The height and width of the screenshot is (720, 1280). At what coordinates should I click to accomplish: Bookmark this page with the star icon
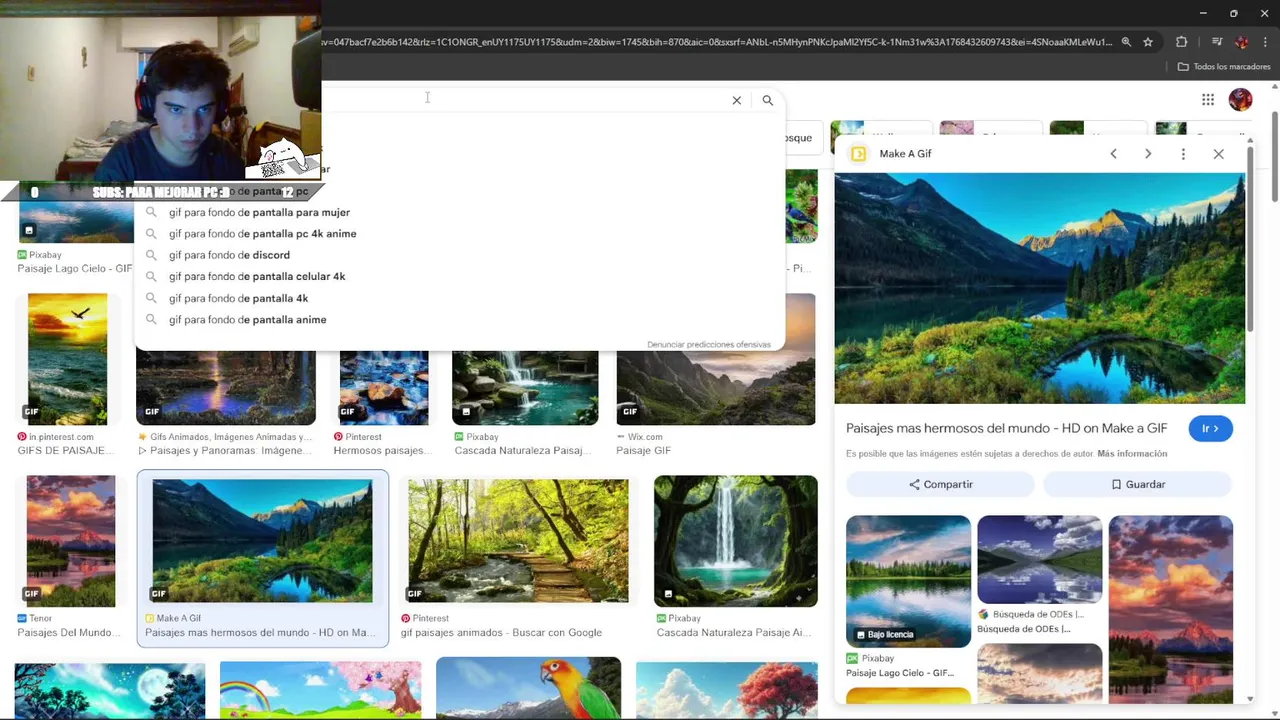tap(1148, 42)
